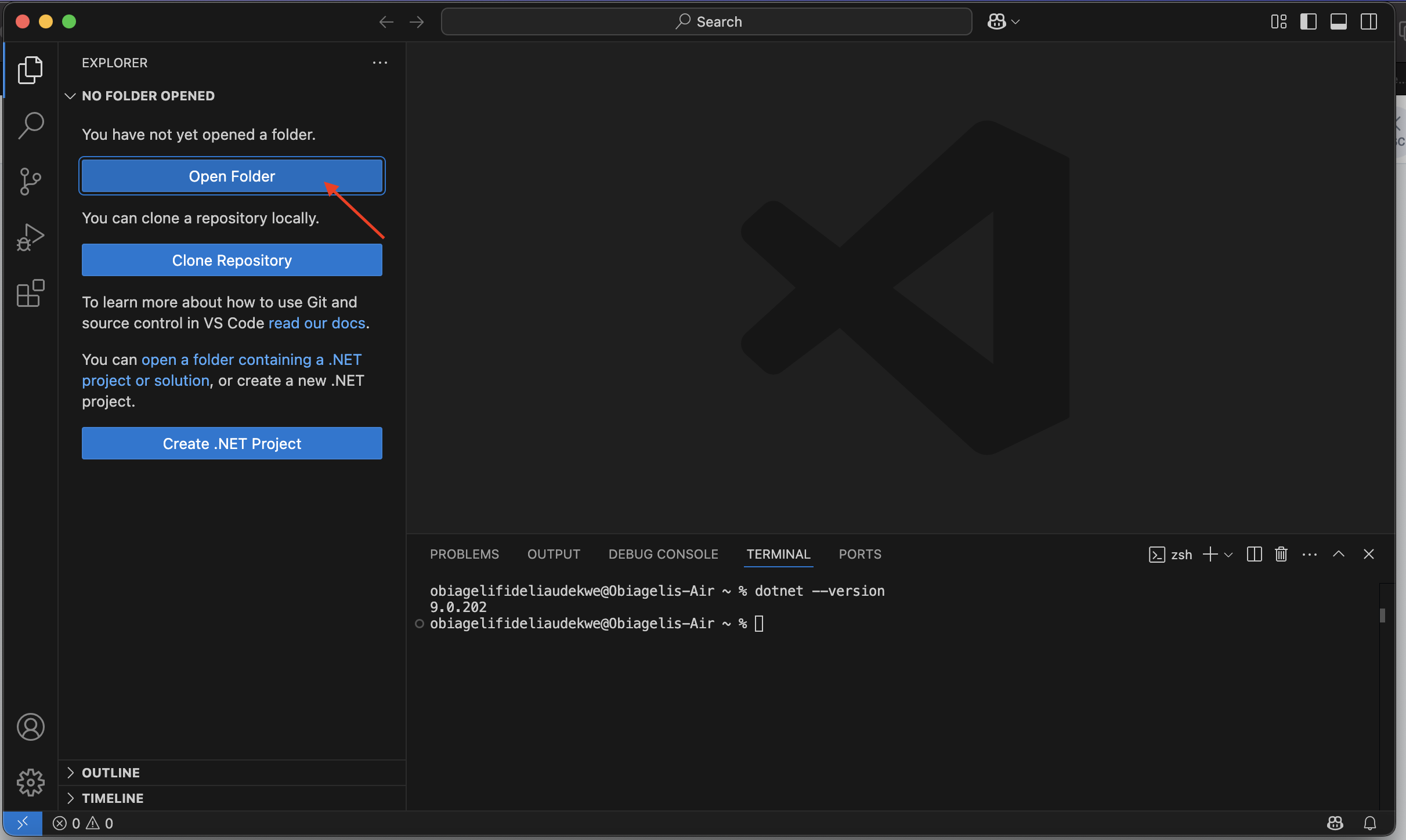Go forward with the right arrow
The width and height of the screenshot is (1406, 840).
click(417, 22)
